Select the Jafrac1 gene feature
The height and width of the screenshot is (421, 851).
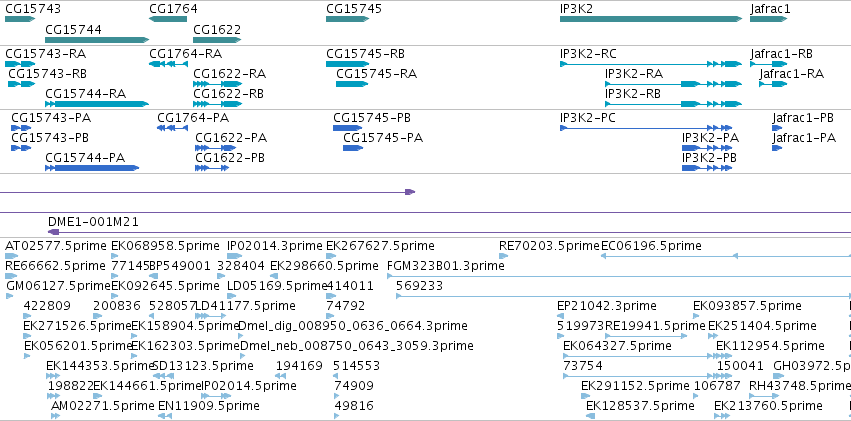tap(769, 19)
